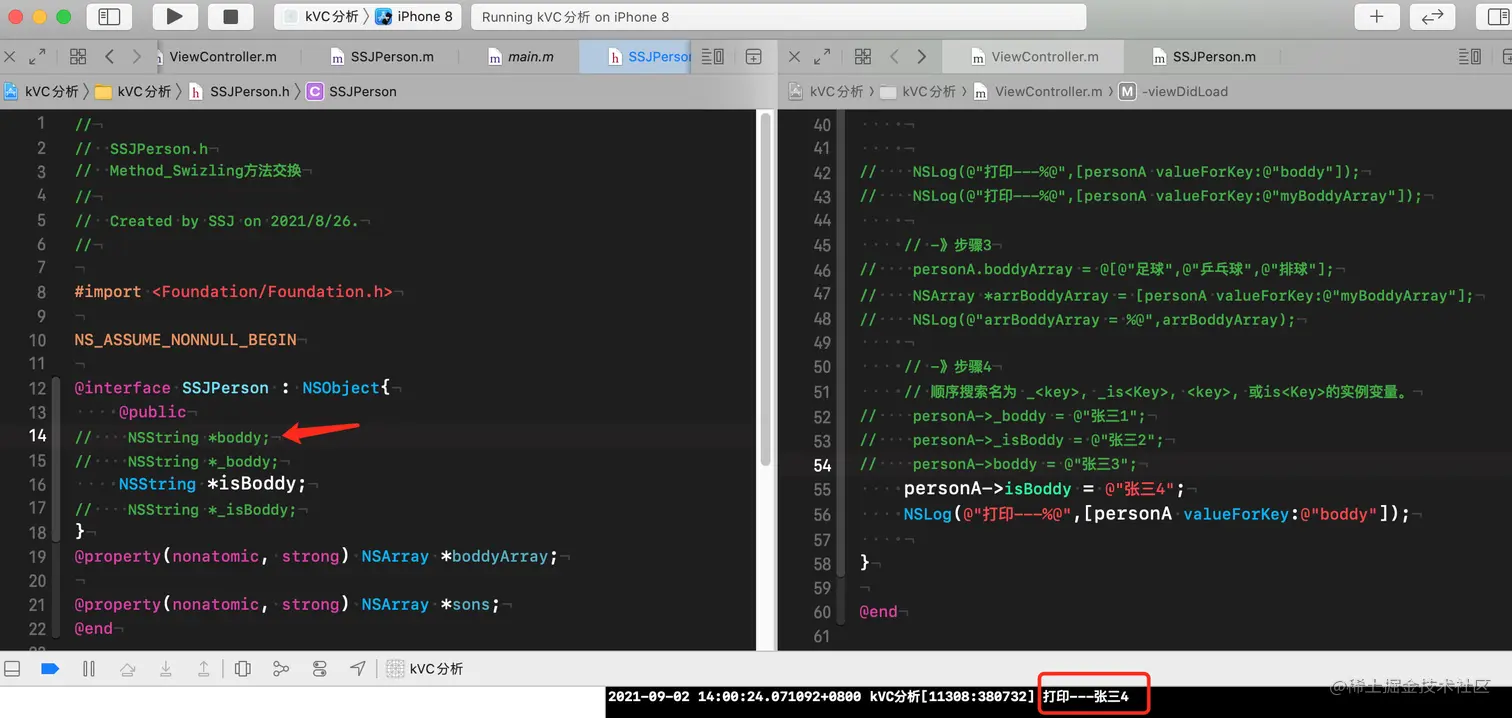The height and width of the screenshot is (718, 1512).
Task: Open related items grid in left editor
Action: tap(78, 57)
